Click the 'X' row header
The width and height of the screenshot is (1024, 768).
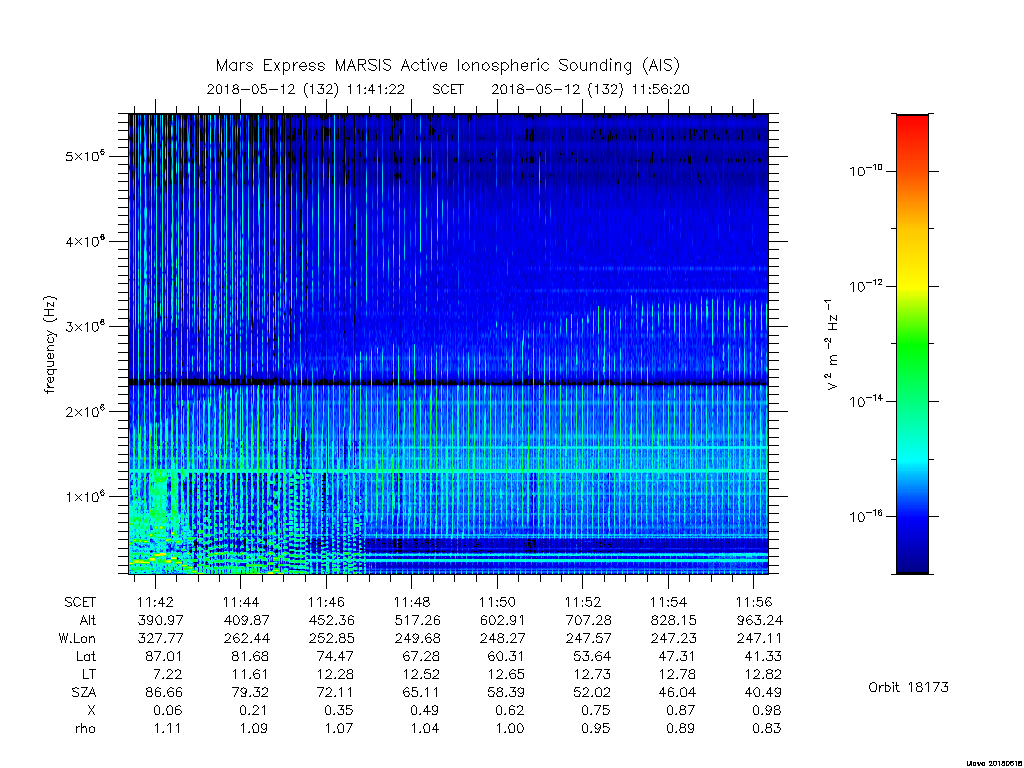click(91, 710)
